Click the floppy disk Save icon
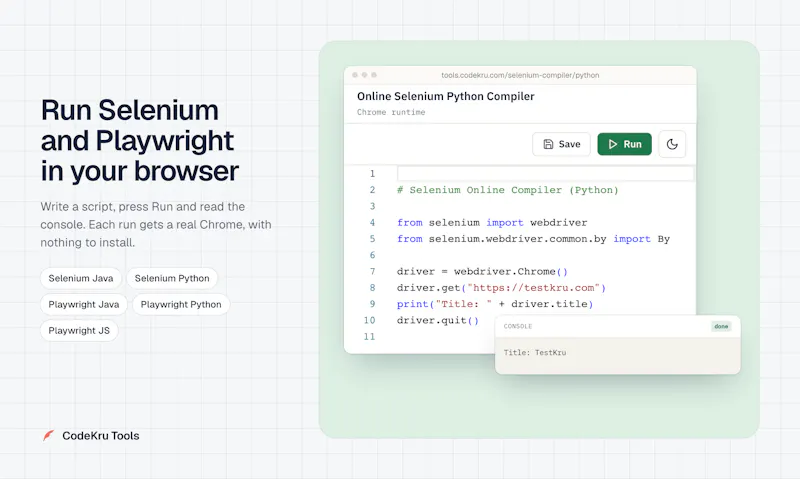Image resolution: width=800 pixels, height=479 pixels. (x=548, y=144)
